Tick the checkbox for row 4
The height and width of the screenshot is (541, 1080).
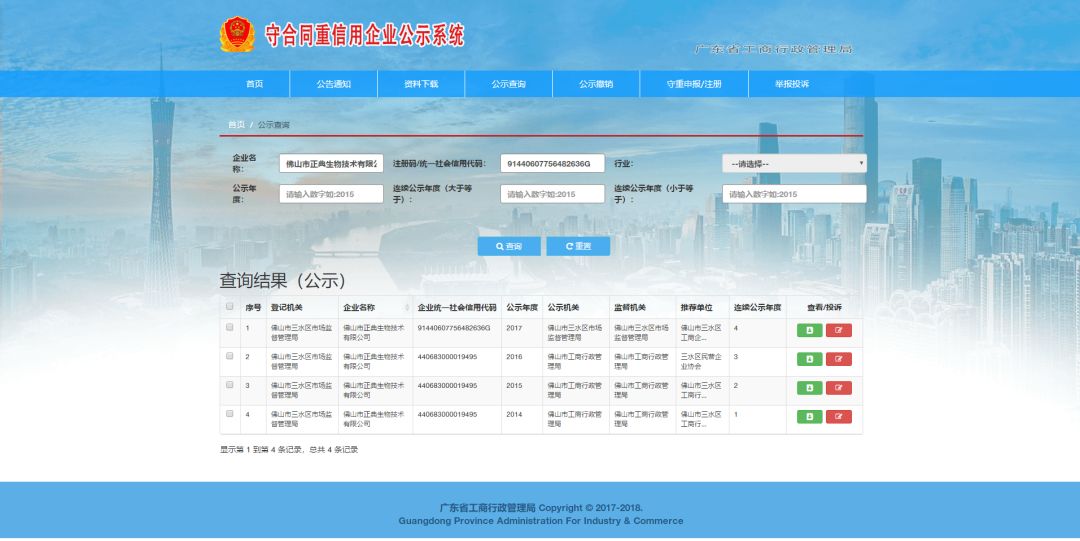229,414
